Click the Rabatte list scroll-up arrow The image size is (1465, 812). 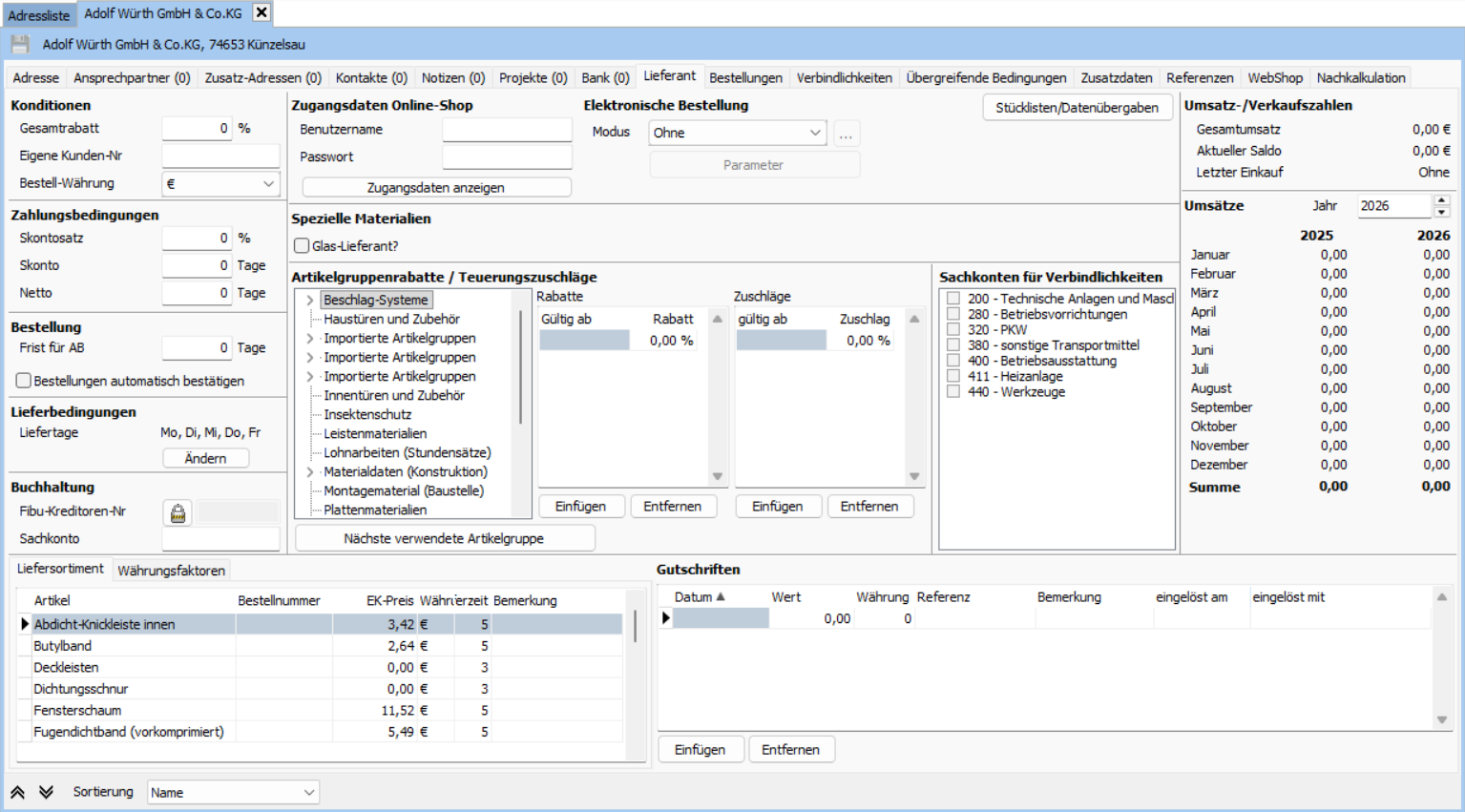point(718,319)
